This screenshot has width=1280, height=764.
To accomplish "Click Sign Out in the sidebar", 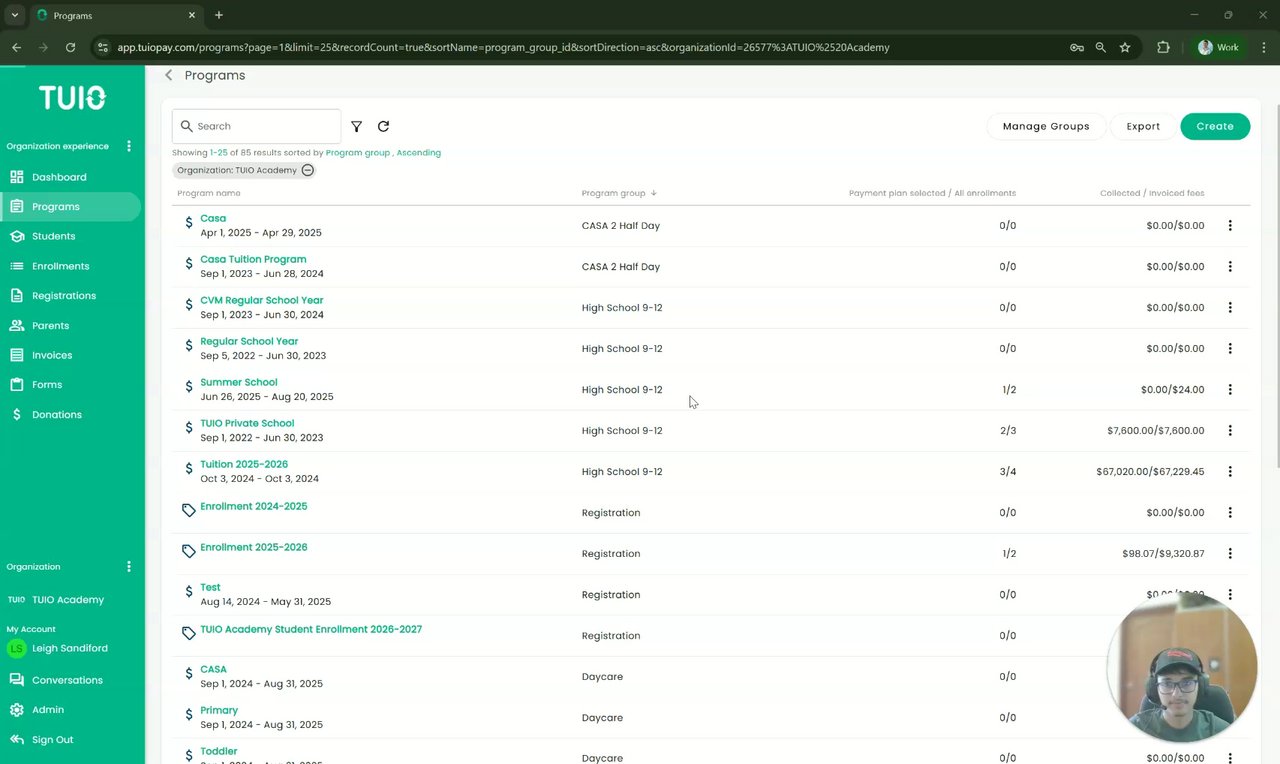I will (52, 740).
